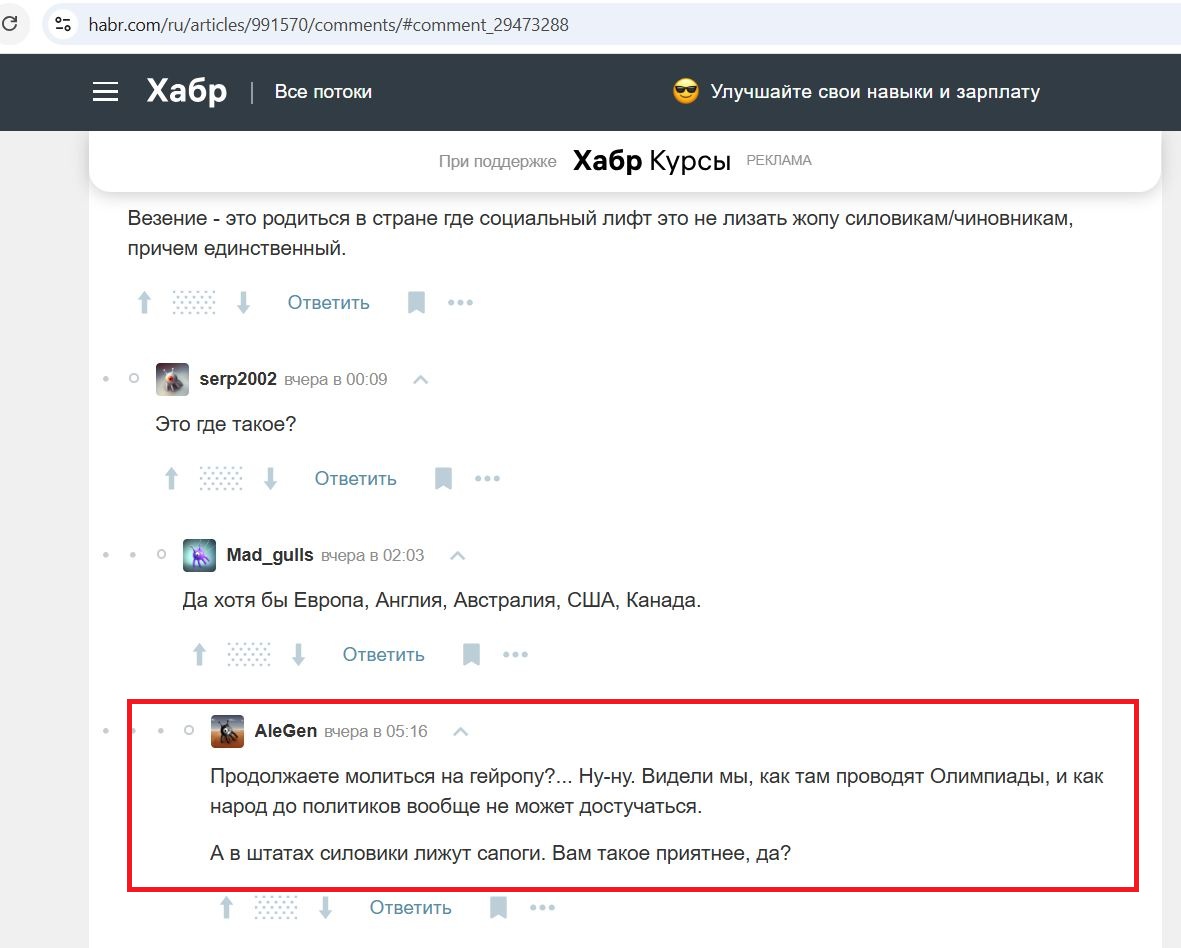Downvote the Mad_gulls comment
The image size is (1181, 948).
pos(298,655)
